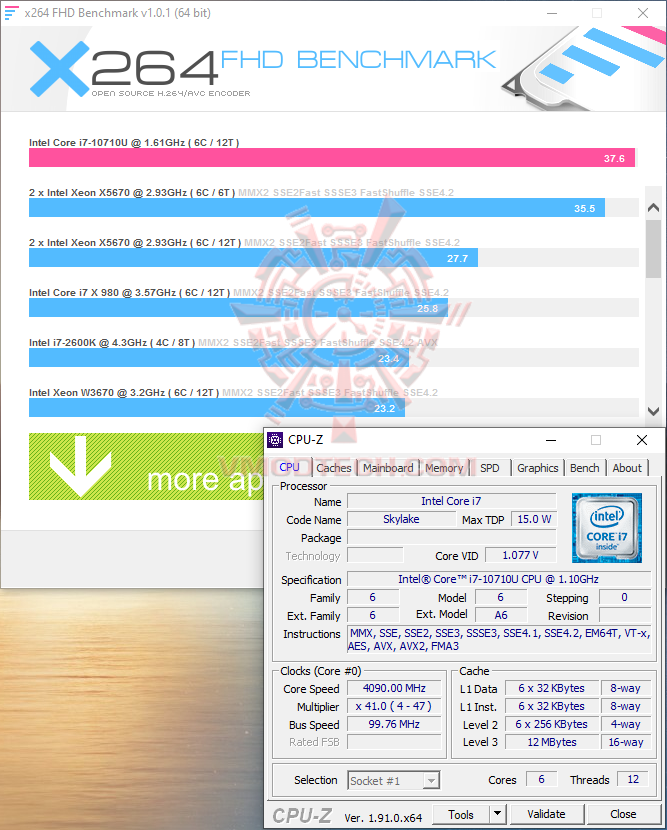Click the Level 3 cache value 12 MBytes
667x830 pixels.
(x=552, y=742)
